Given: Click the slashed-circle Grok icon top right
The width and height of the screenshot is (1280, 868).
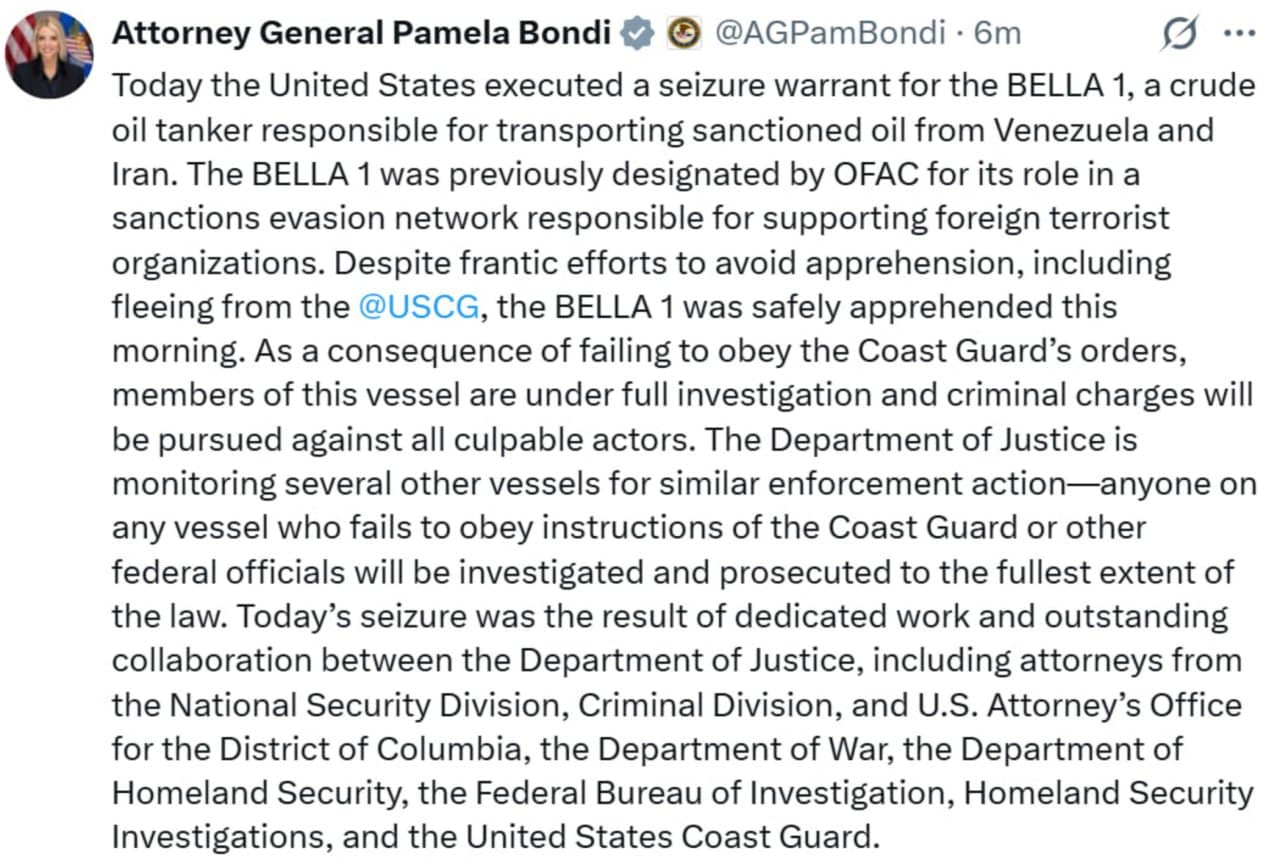Looking at the screenshot, I should pyautogui.click(x=1180, y=32).
